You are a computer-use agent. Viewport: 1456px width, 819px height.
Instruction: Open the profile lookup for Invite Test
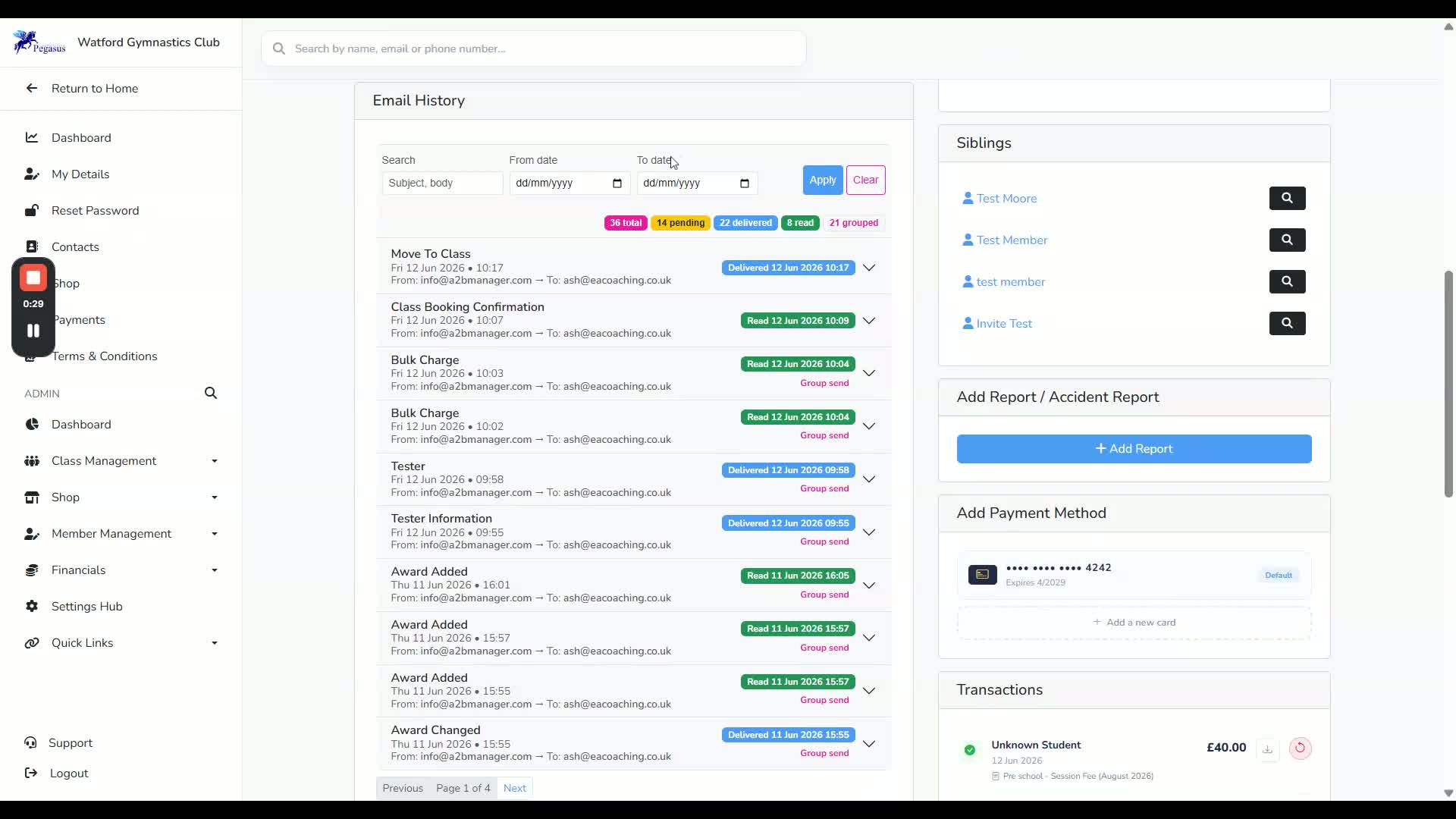[x=1287, y=323]
